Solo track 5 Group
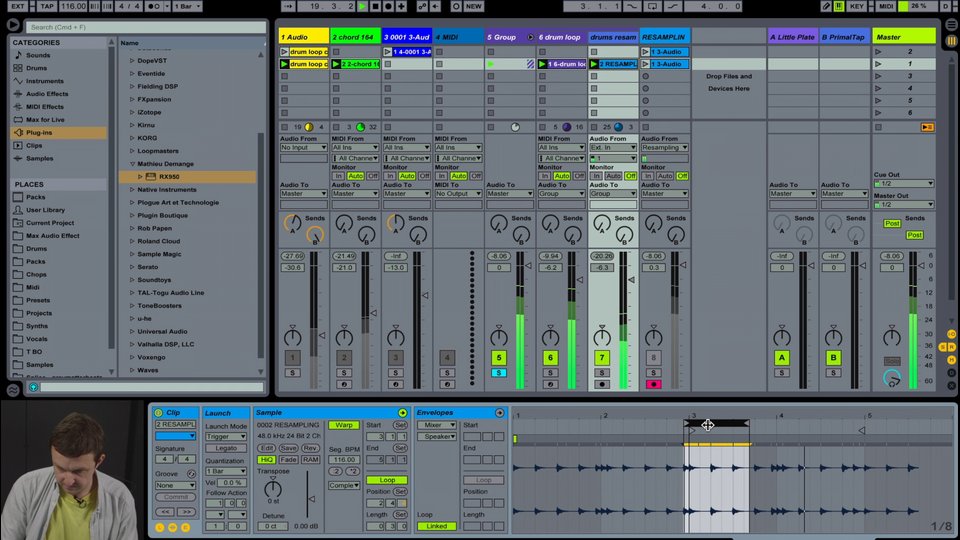The image size is (960, 540). 498,372
